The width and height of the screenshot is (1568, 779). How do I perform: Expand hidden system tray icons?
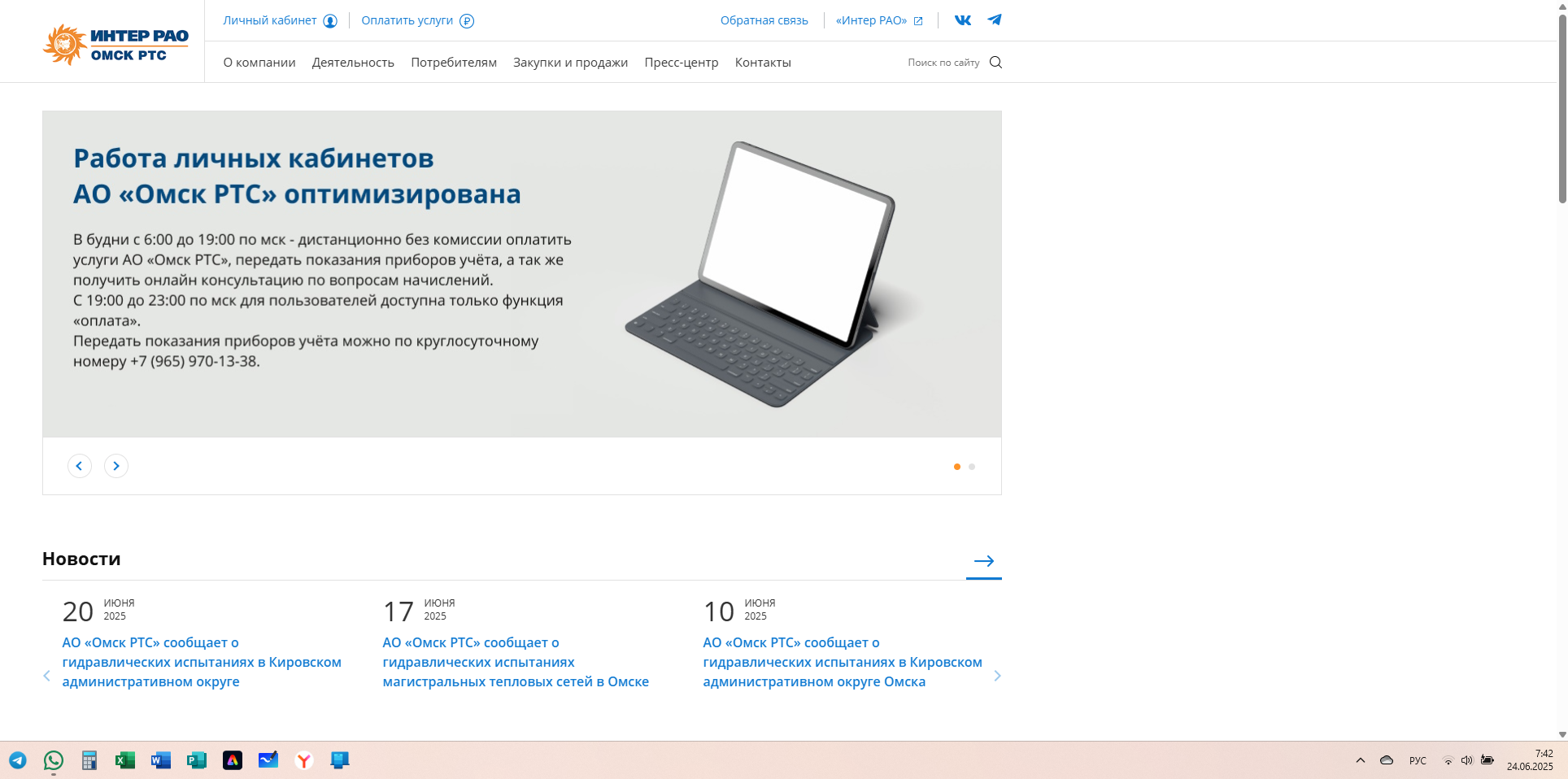(1361, 760)
